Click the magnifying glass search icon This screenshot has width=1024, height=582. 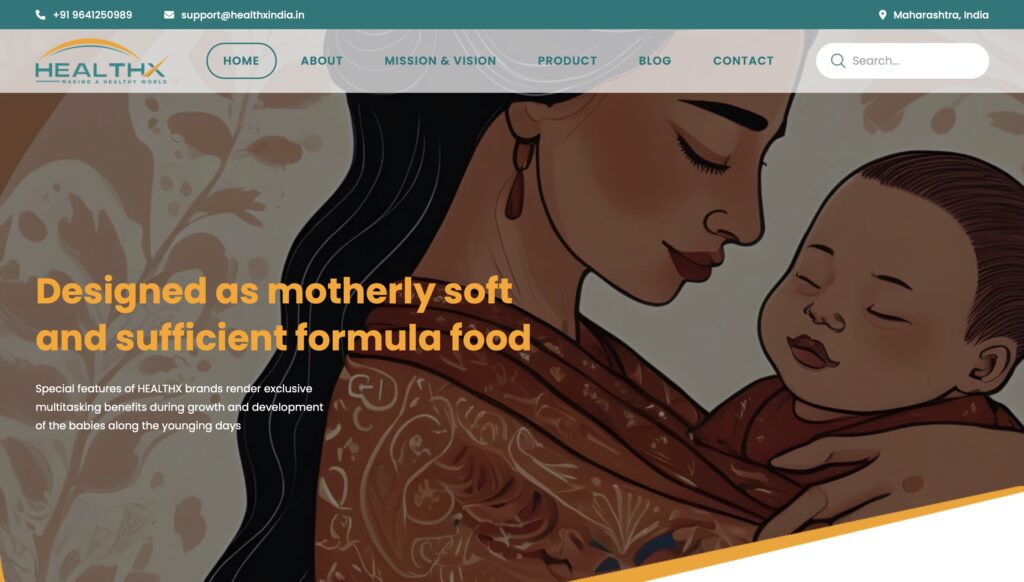tap(838, 61)
